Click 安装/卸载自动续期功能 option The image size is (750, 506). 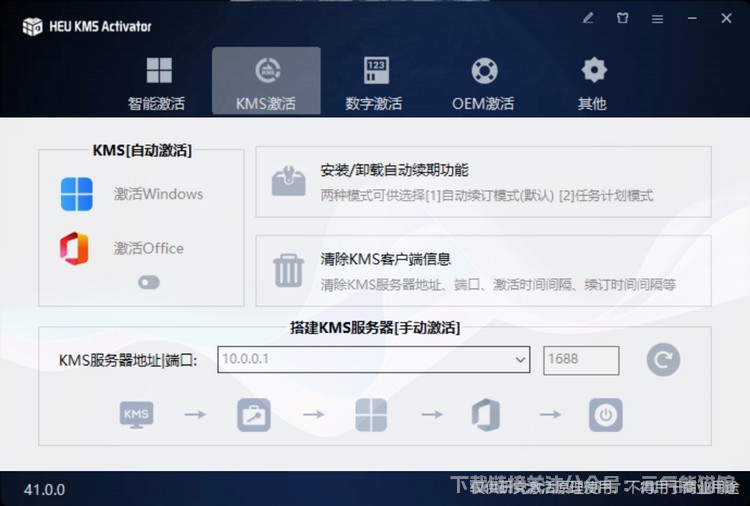coord(394,171)
